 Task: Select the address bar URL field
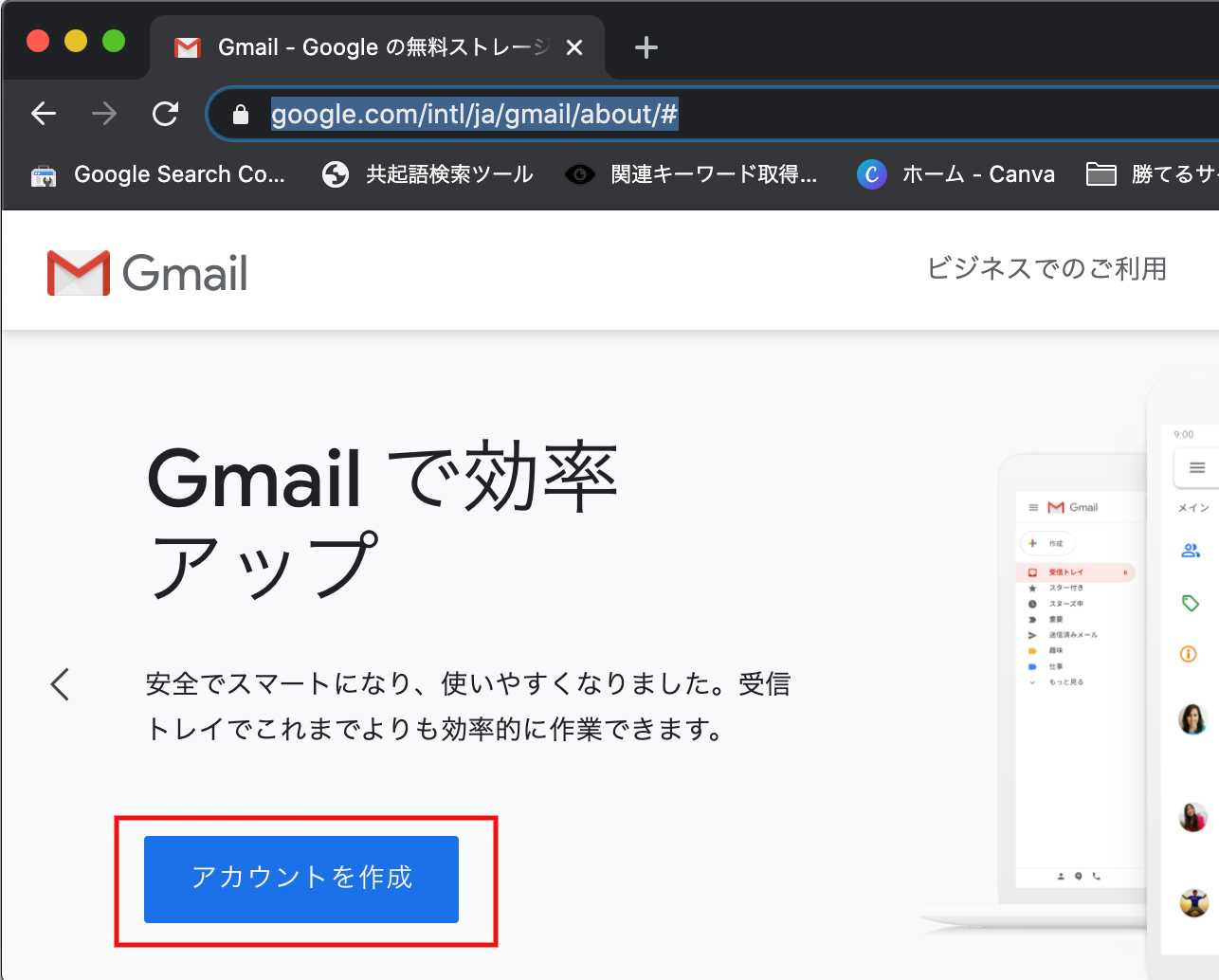coord(711,115)
